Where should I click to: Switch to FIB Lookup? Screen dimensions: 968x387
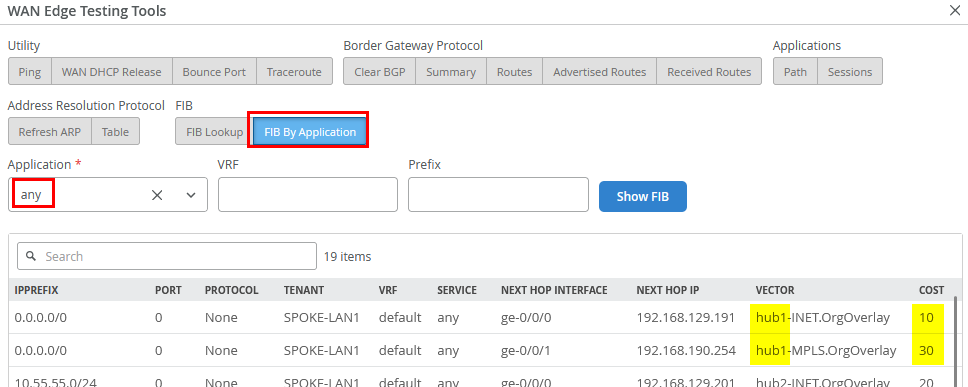click(215, 131)
